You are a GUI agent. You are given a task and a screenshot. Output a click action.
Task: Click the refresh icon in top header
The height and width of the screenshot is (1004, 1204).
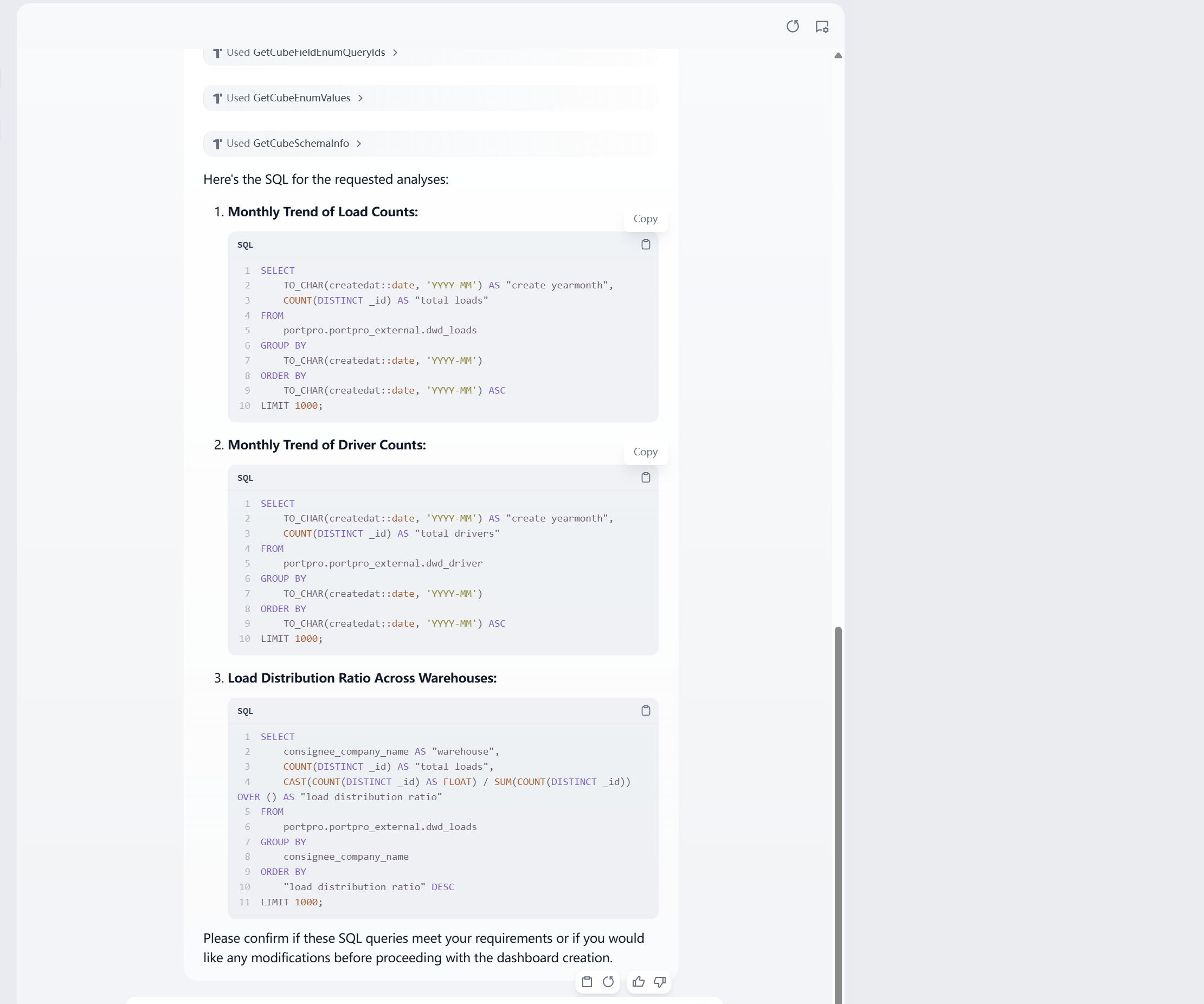point(793,27)
